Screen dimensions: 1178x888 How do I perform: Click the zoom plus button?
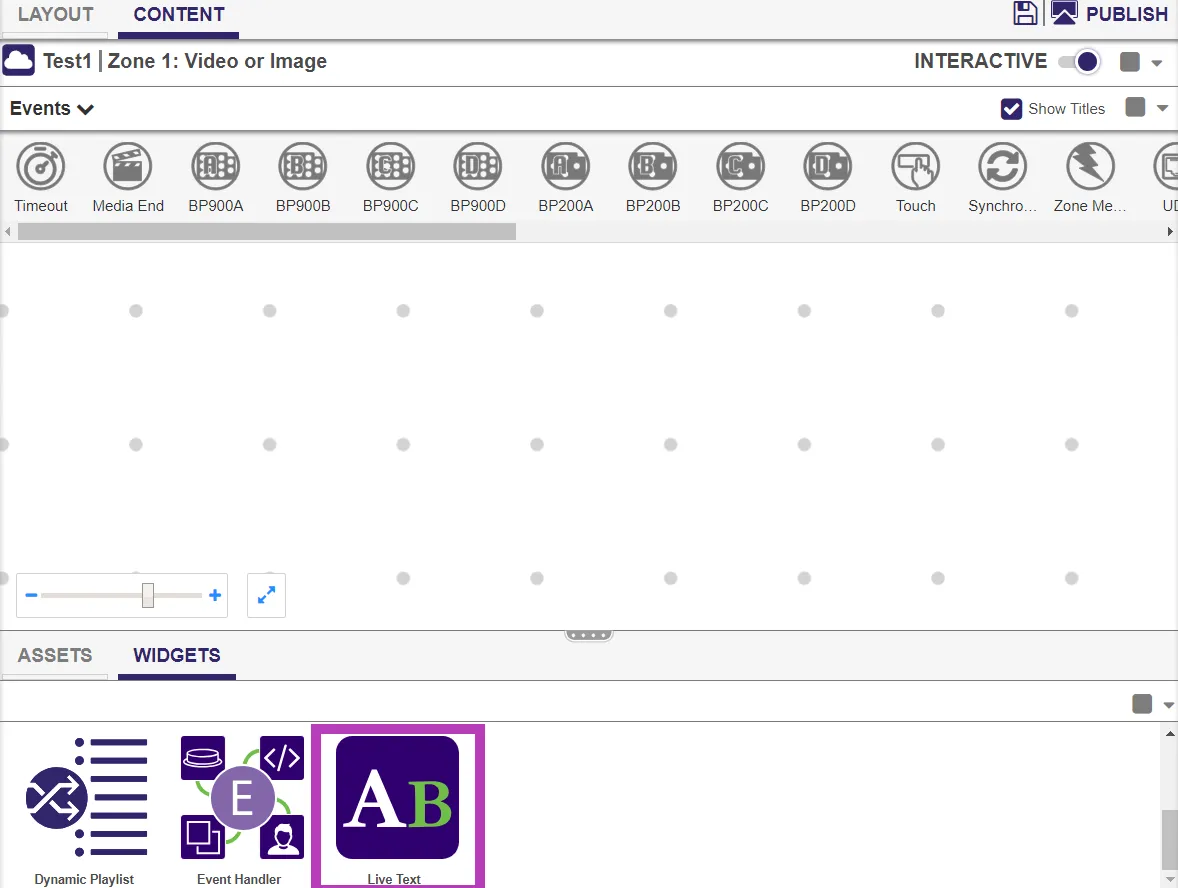215,595
